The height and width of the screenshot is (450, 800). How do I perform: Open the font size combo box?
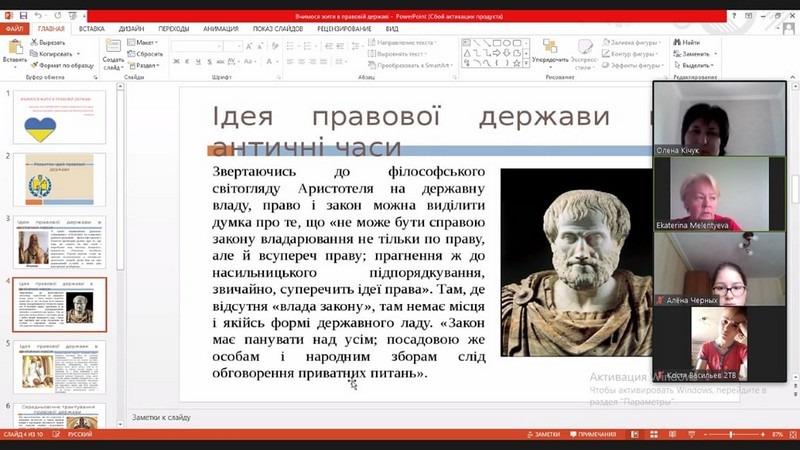[233, 46]
